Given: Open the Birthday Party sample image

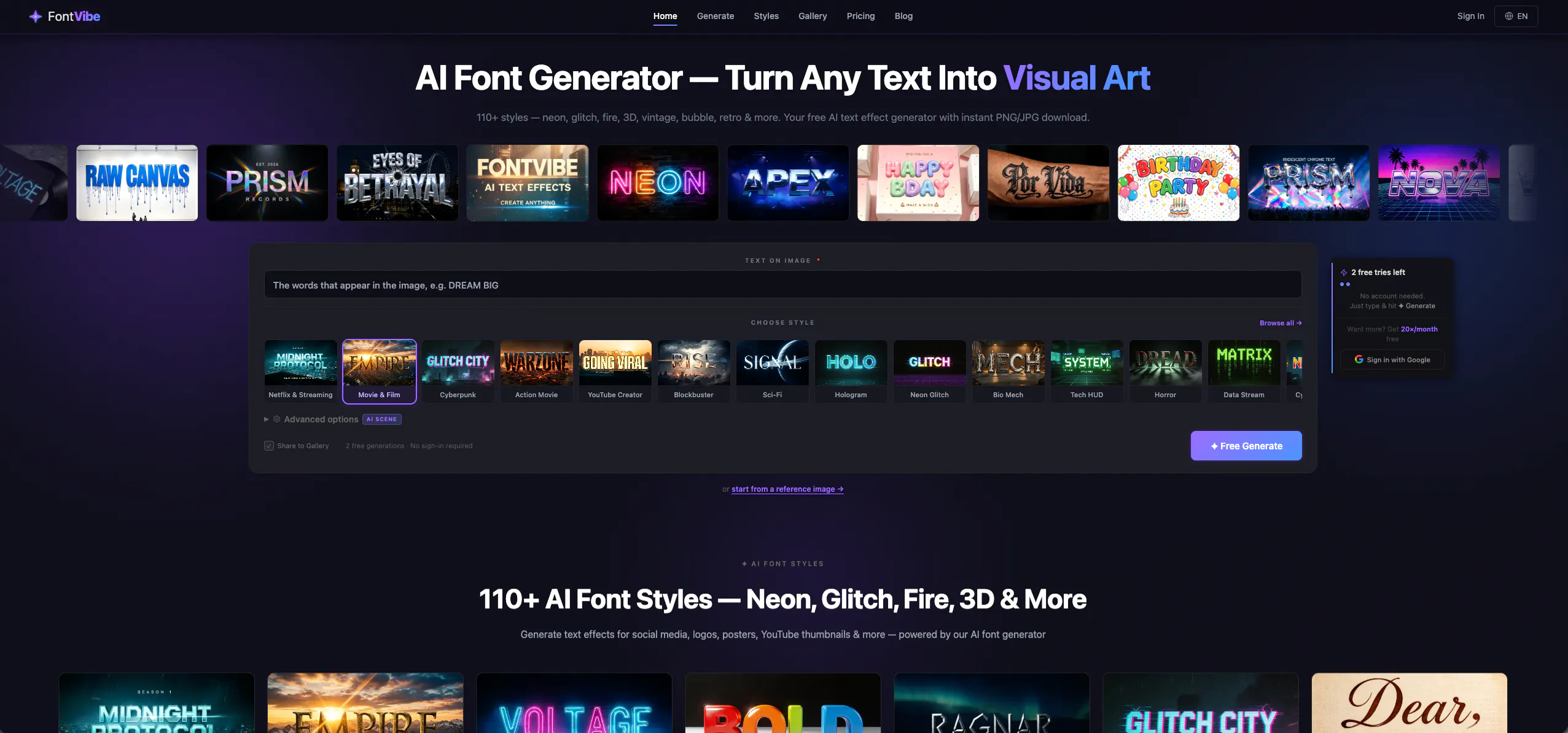Looking at the screenshot, I should point(1179,183).
